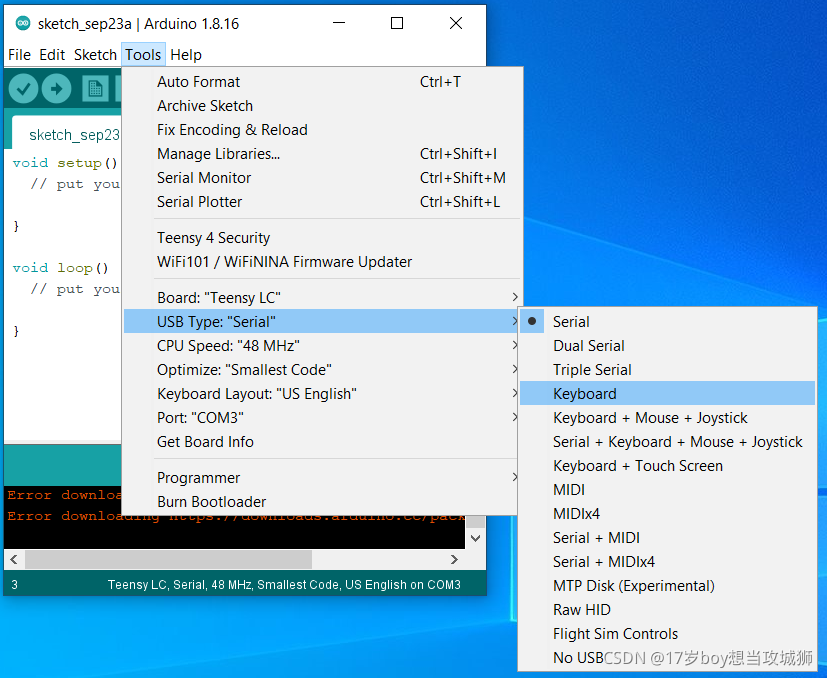Expand the Board: "Teensy LC" submenu
This screenshot has height=678, width=827.
(x=321, y=298)
